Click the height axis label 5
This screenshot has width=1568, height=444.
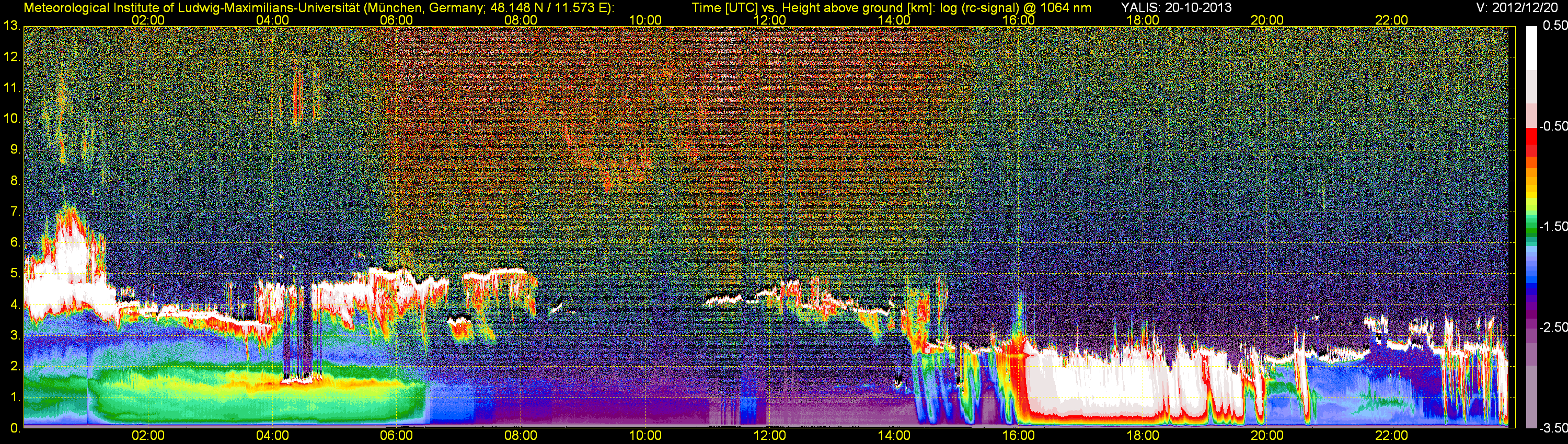(x=15, y=274)
